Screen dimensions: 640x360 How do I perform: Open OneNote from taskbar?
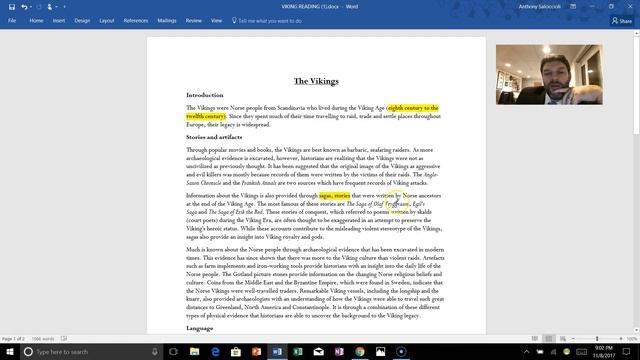coord(339,351)
